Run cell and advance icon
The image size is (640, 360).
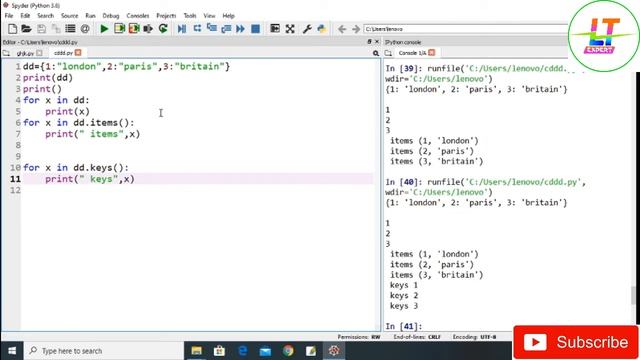[134, 29]
